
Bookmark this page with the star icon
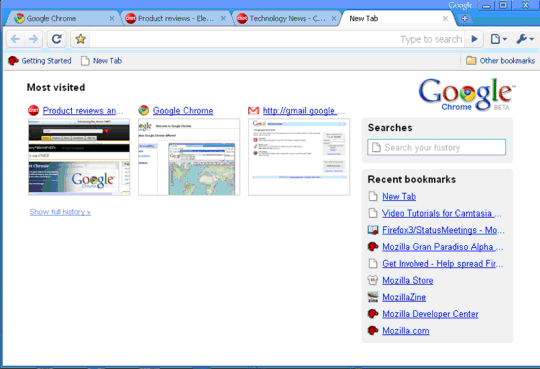80,39
